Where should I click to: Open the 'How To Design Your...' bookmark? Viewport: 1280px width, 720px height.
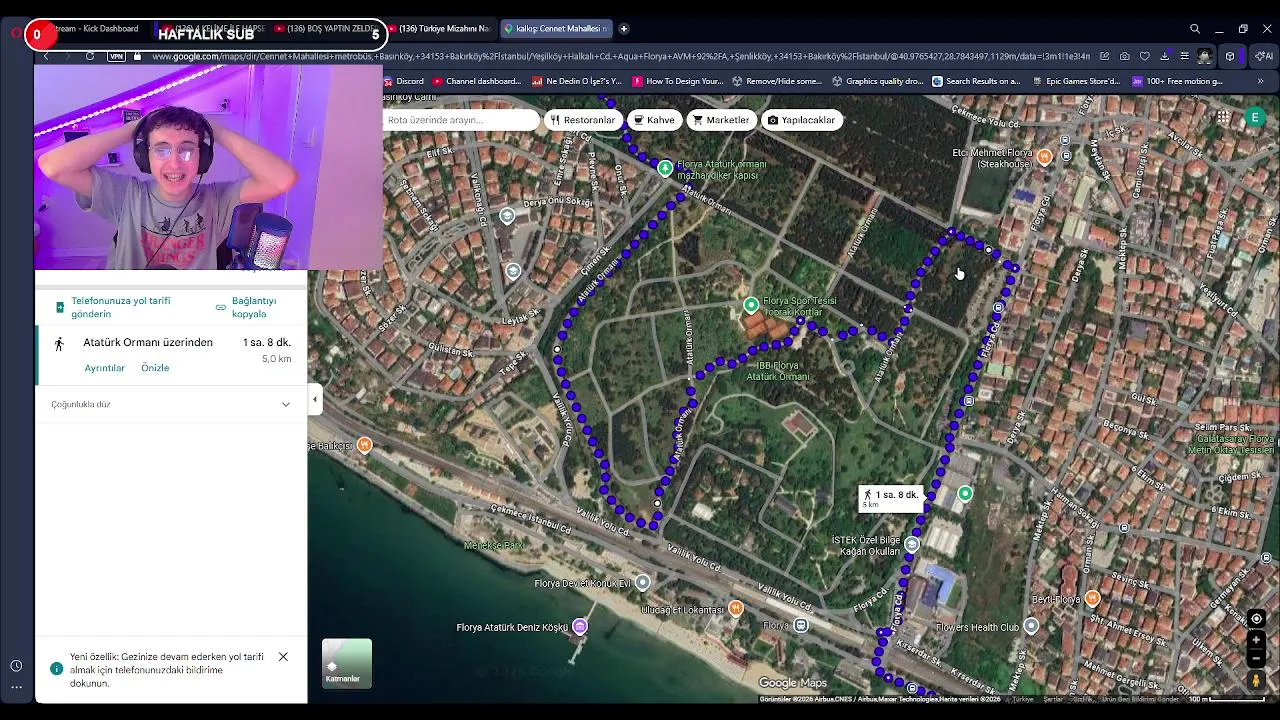(x=677, y=81)
